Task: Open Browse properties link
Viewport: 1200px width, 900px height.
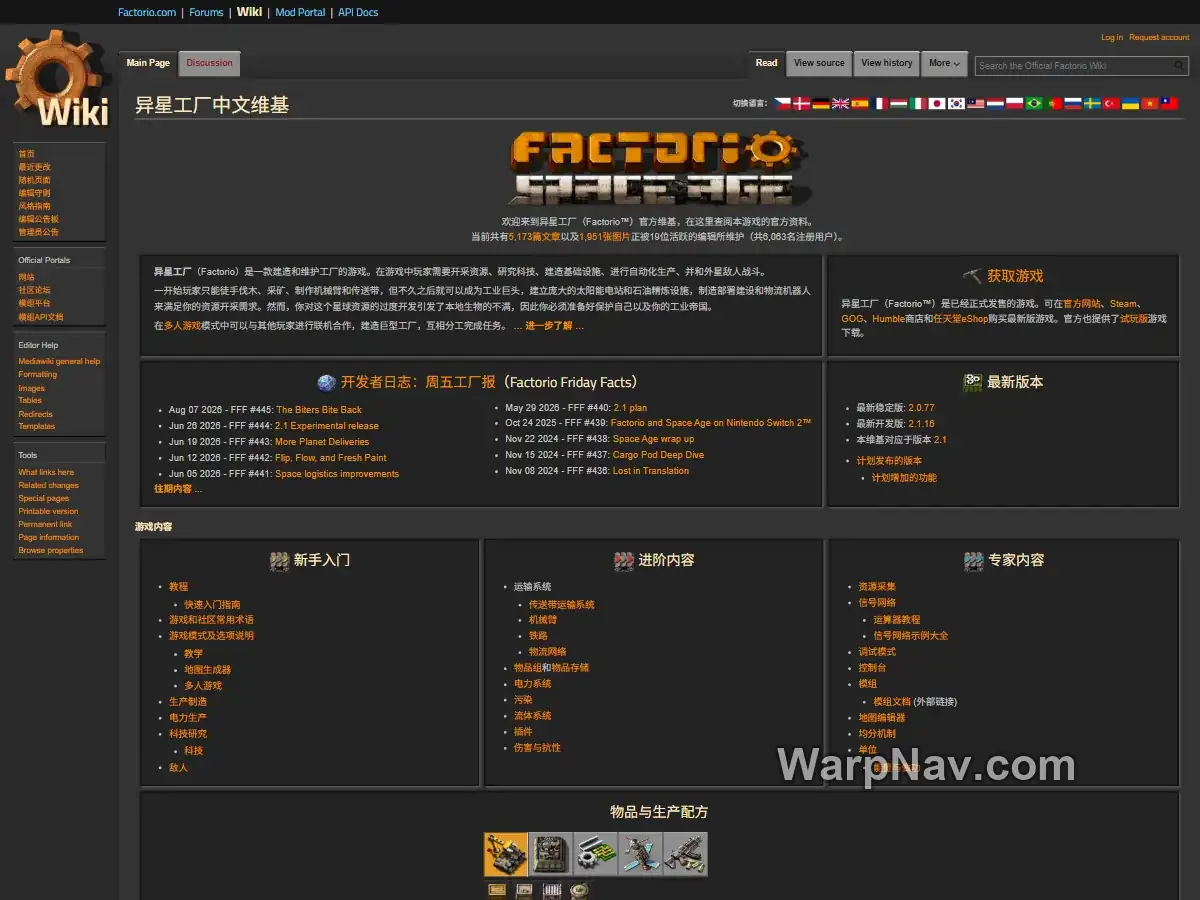Action: tap(51, 550)
